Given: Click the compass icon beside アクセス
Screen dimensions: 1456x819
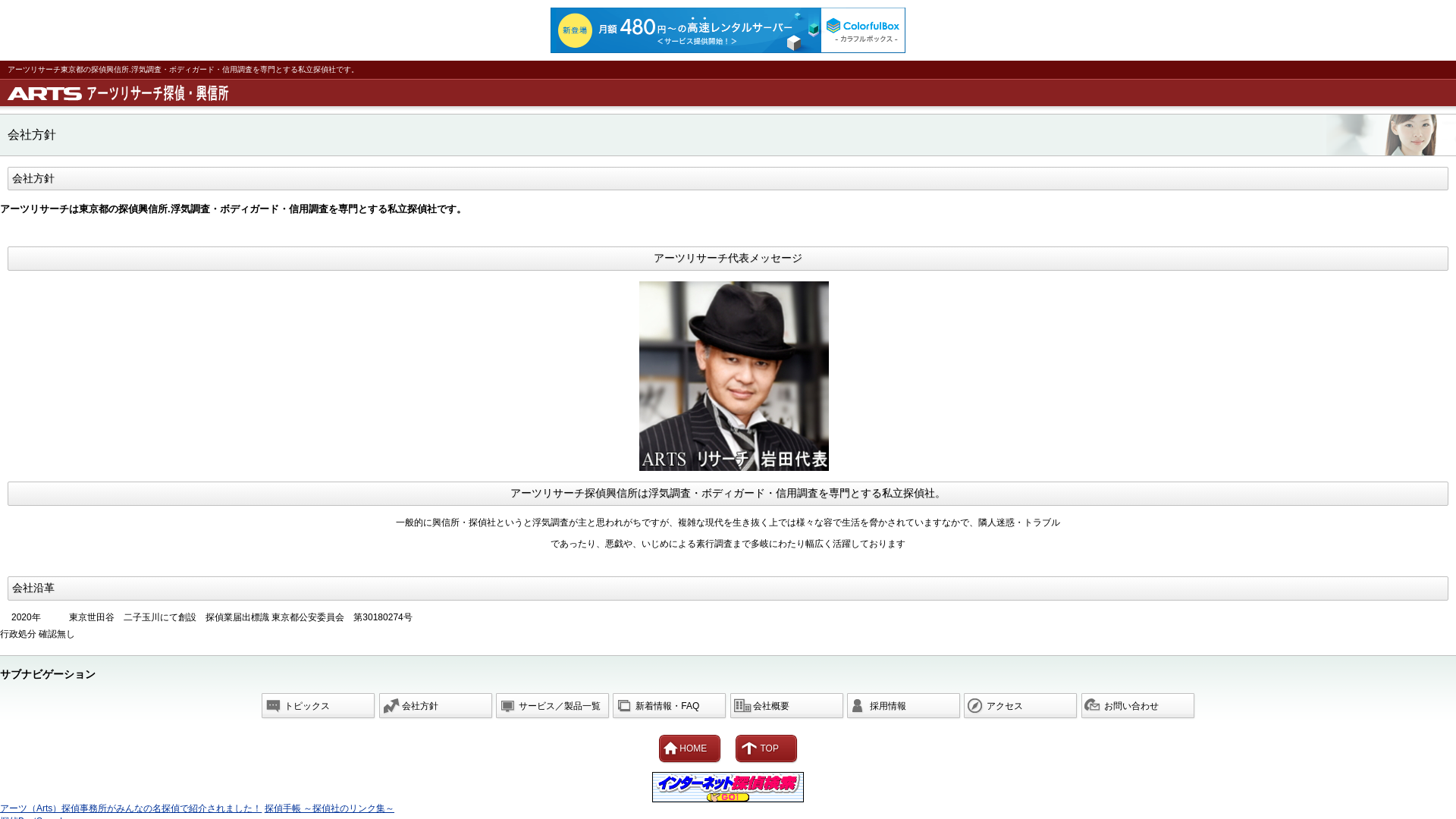Looking at the screenshot, I should pos(975,706).
